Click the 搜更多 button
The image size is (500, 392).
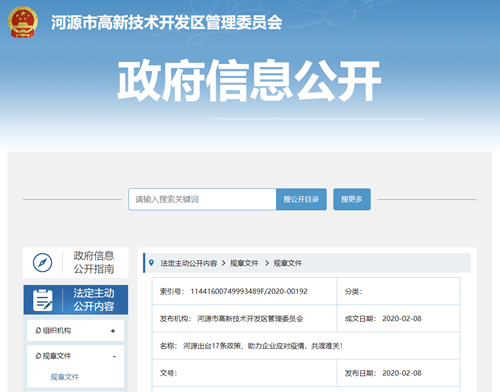(352, 199)
